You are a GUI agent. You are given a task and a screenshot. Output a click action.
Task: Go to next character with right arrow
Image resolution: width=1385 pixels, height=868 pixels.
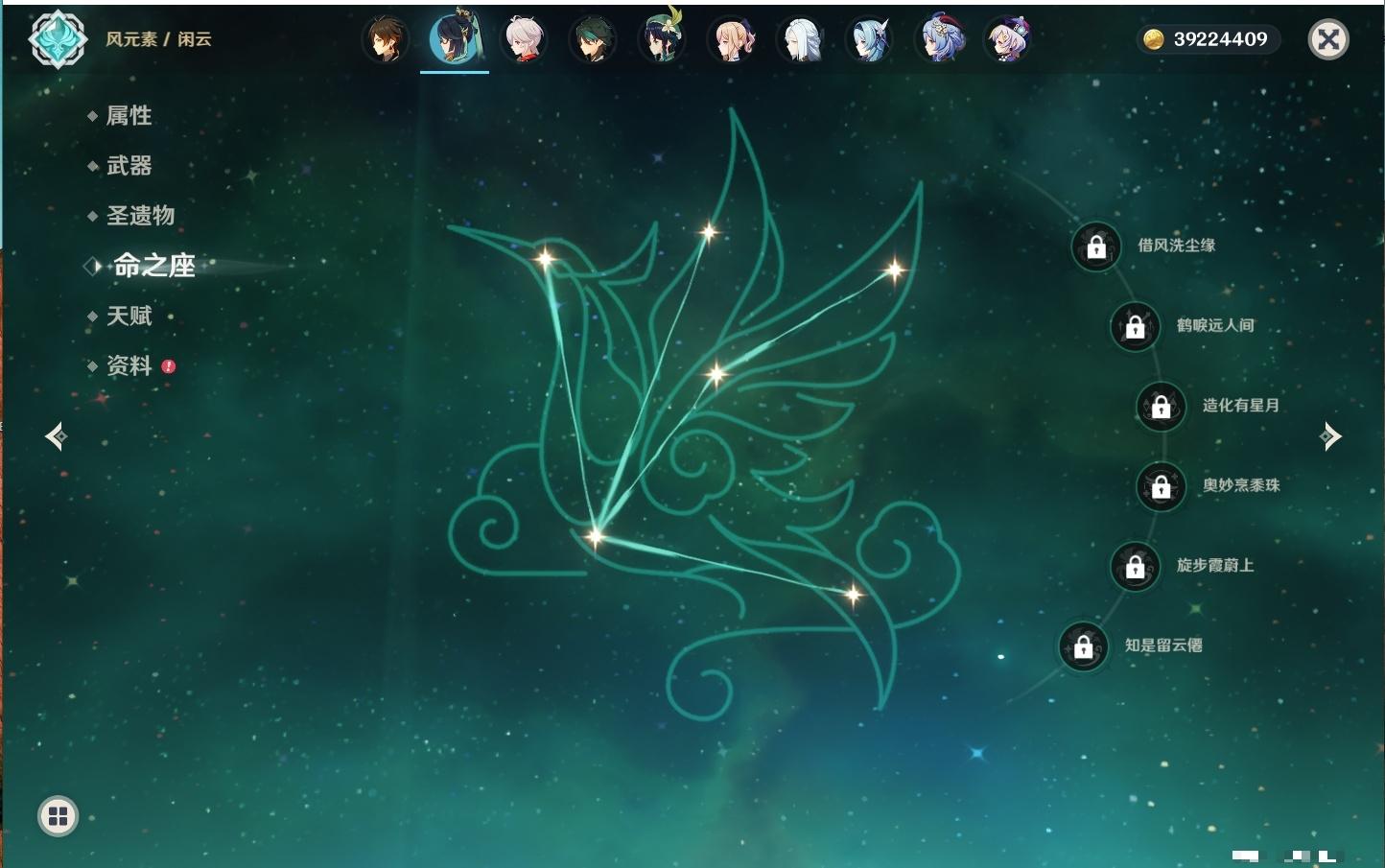point(1330,436)
